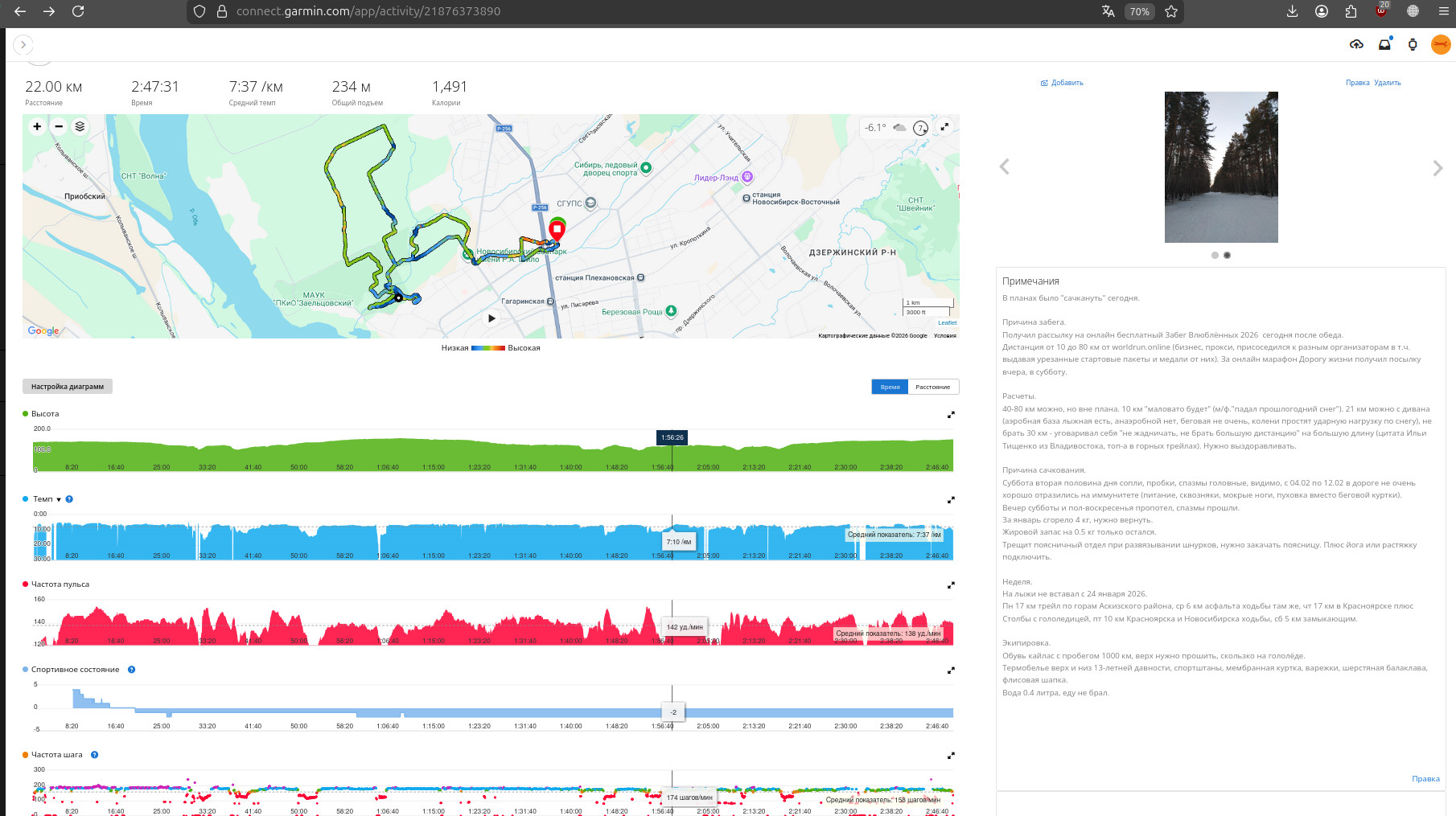1456x816 pixels.
Task: Open the help tooltip beside Спортивное состояние
Action: click(x=132, y=670)
